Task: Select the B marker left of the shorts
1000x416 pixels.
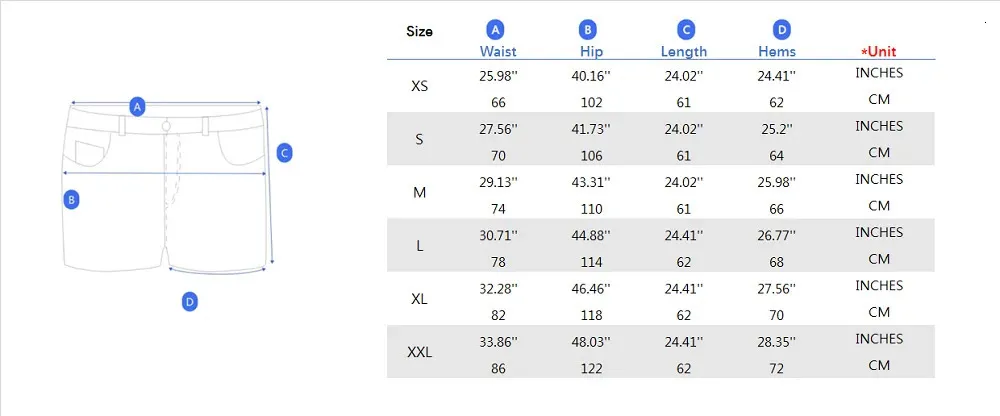Action: click(x=71, y=200)
